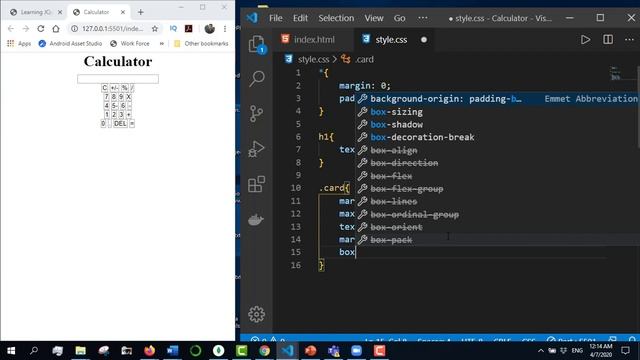Open the Chrome three-dot menu
Screen dimensions: 640x360
pos(225,29)
